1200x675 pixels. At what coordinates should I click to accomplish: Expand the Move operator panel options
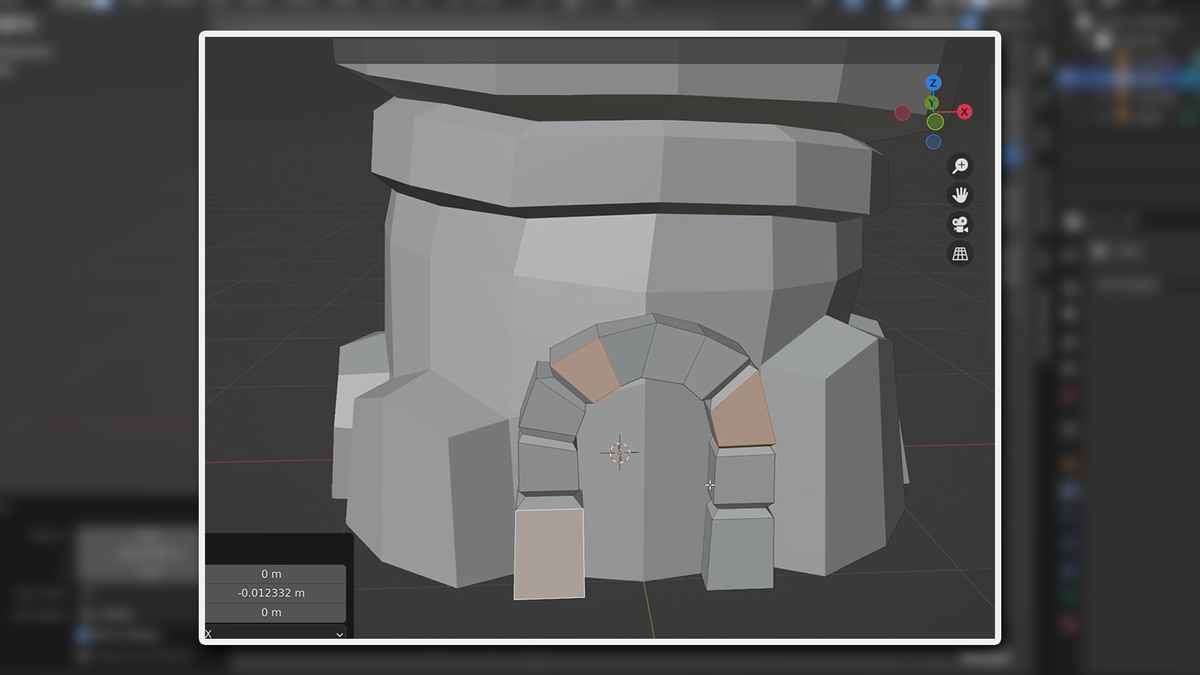(x=338, y=633)
